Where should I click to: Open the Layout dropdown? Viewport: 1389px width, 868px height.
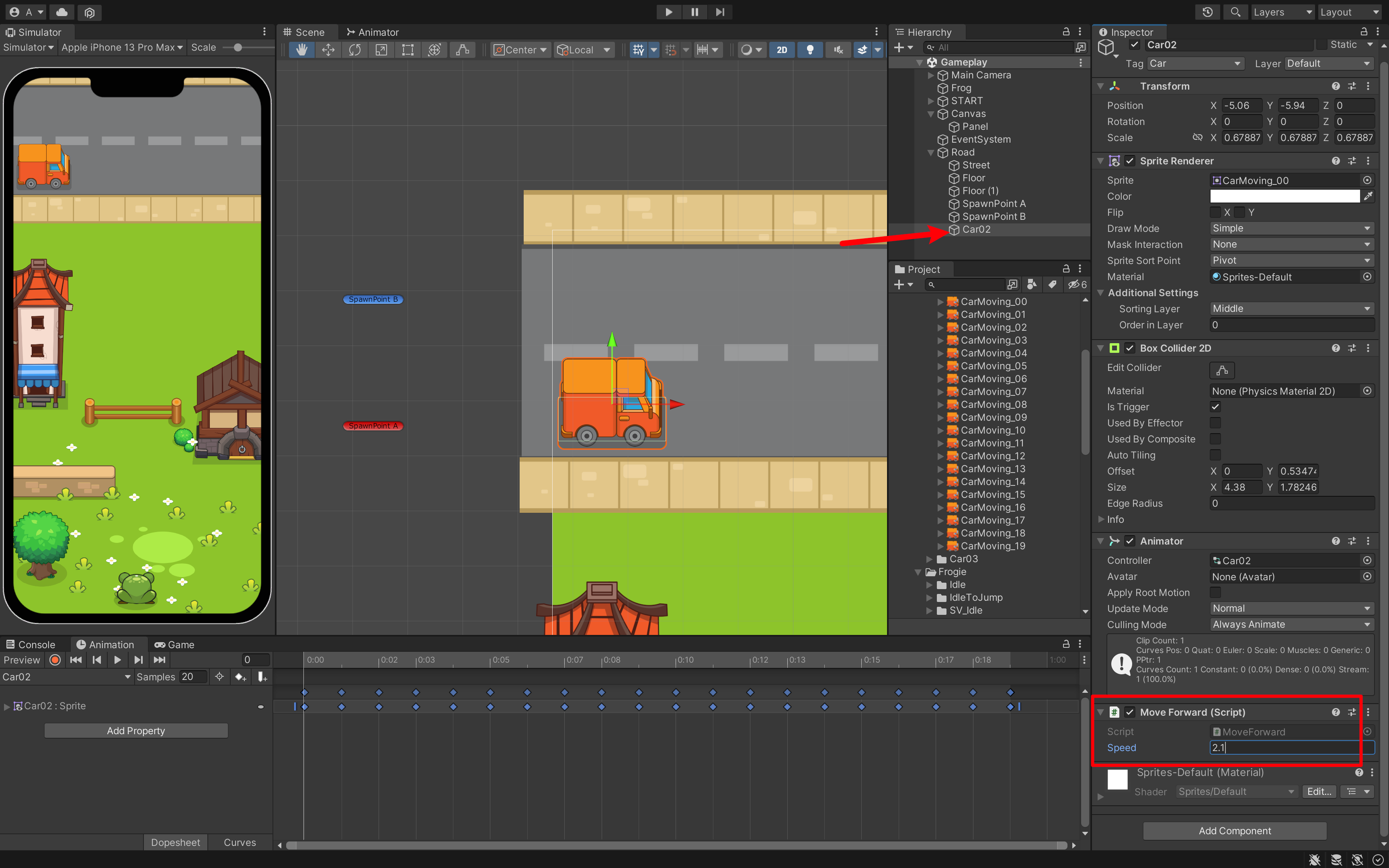click(x=1349, y=12)
